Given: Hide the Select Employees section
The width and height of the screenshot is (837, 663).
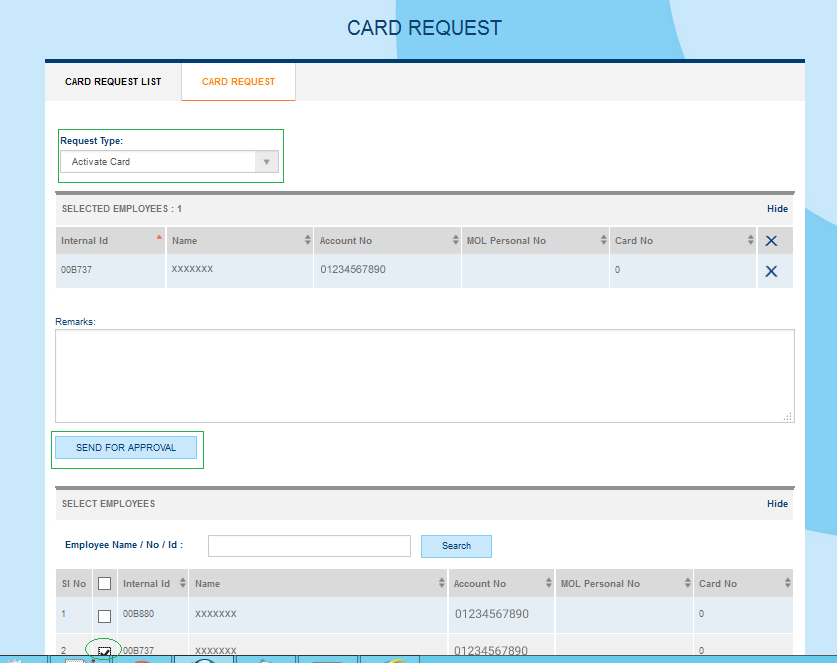Looking at the screenshot, I should coord(777,504).
